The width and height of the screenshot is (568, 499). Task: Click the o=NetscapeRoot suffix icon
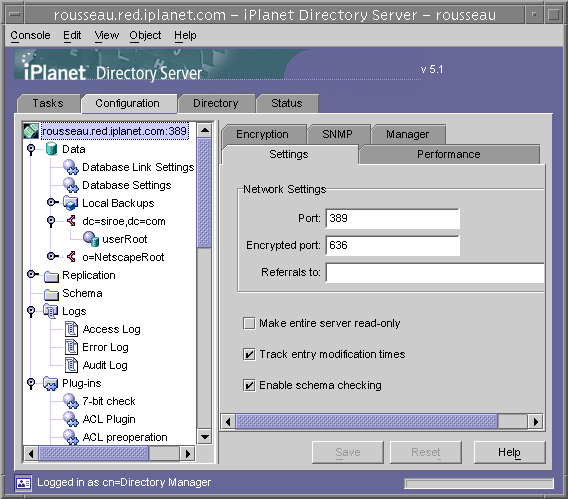[x=71, y=257]
